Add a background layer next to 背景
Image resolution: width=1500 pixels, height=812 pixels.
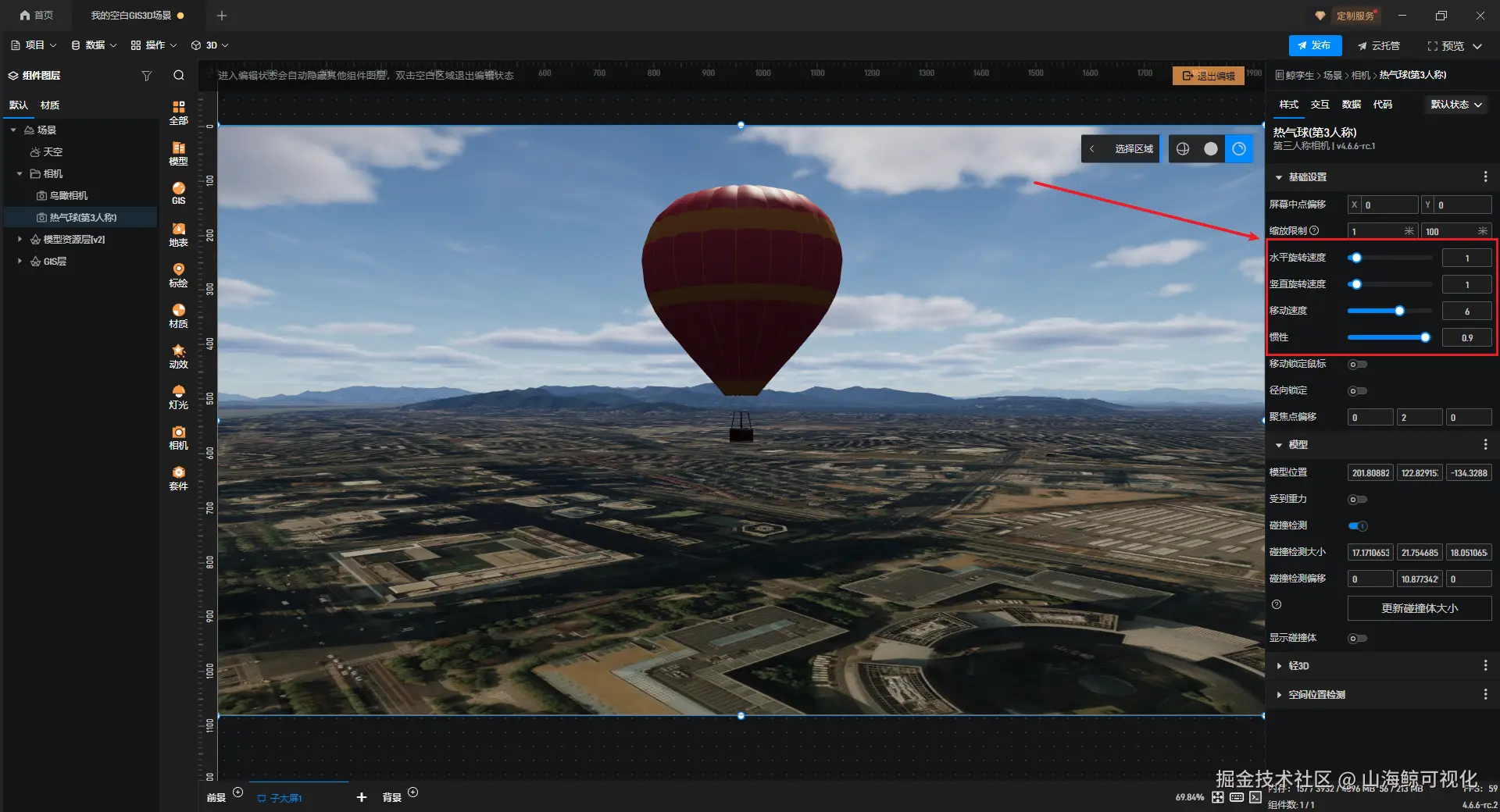pyautogui.click(x=413, y=792)
